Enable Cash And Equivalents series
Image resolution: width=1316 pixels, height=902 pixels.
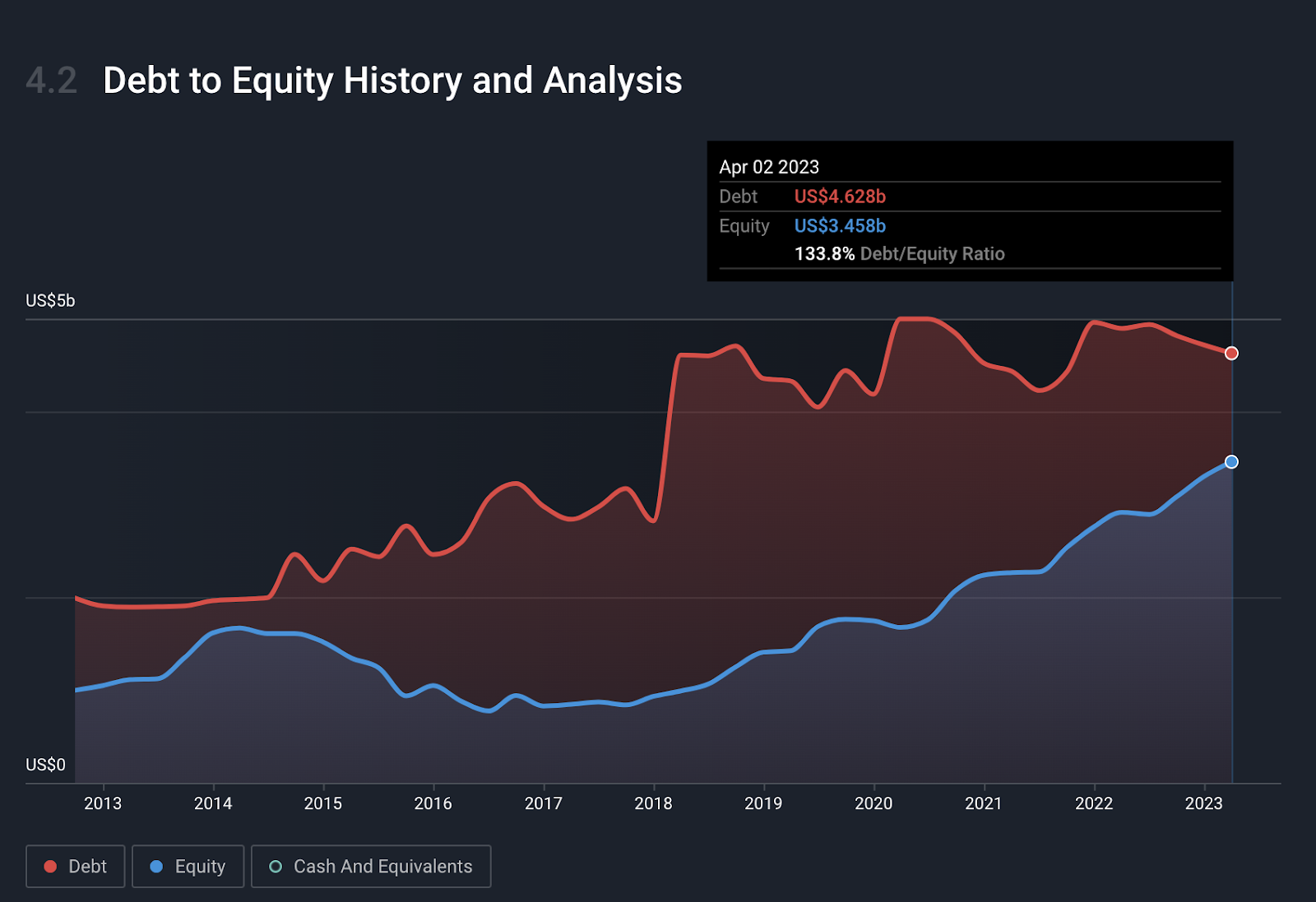[x=371, y=867]
